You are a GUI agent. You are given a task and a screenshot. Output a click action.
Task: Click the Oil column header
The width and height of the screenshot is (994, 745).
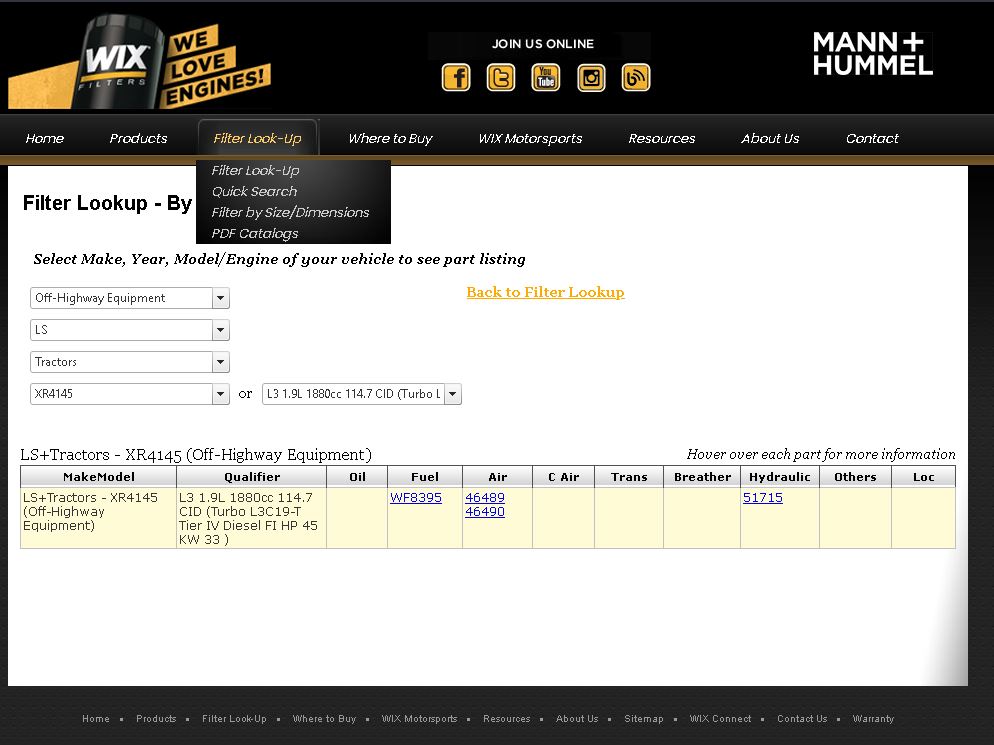(x=357, y=477)
